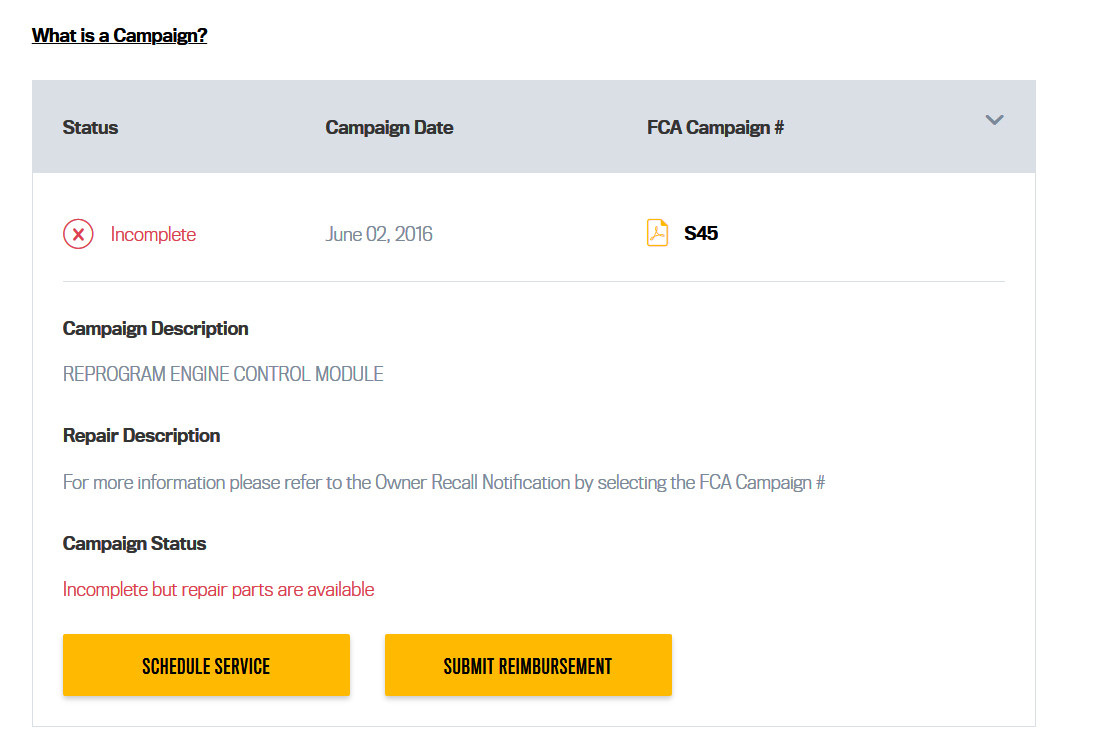Viewport: 1113px width, 740px height.
Task: Open the "What is a Campaign?" link
Action: coord(119,36)
